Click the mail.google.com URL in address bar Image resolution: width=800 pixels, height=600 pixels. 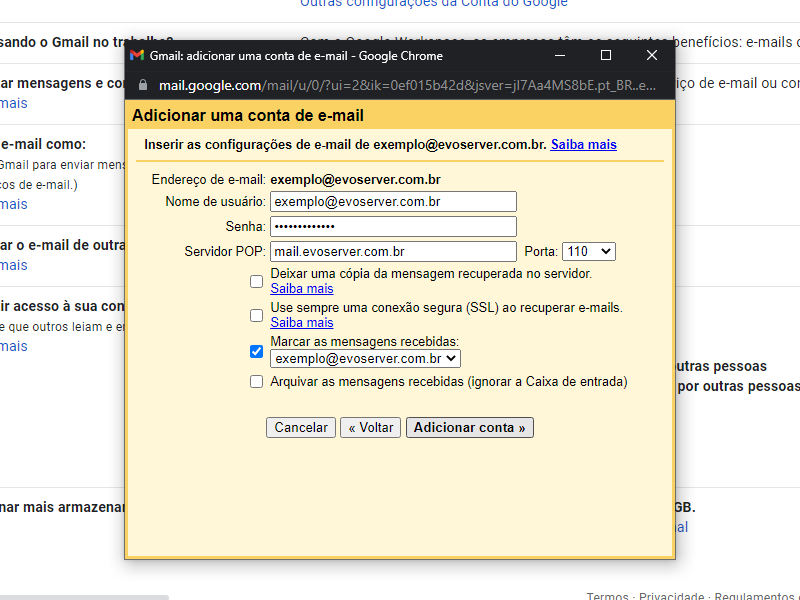407,85
